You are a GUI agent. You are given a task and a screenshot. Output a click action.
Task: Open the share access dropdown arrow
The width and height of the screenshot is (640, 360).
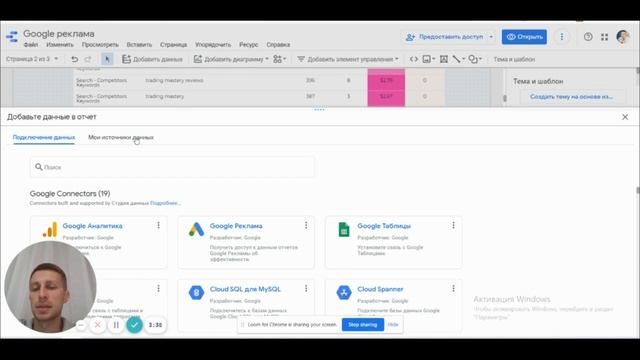click(491, 37)
